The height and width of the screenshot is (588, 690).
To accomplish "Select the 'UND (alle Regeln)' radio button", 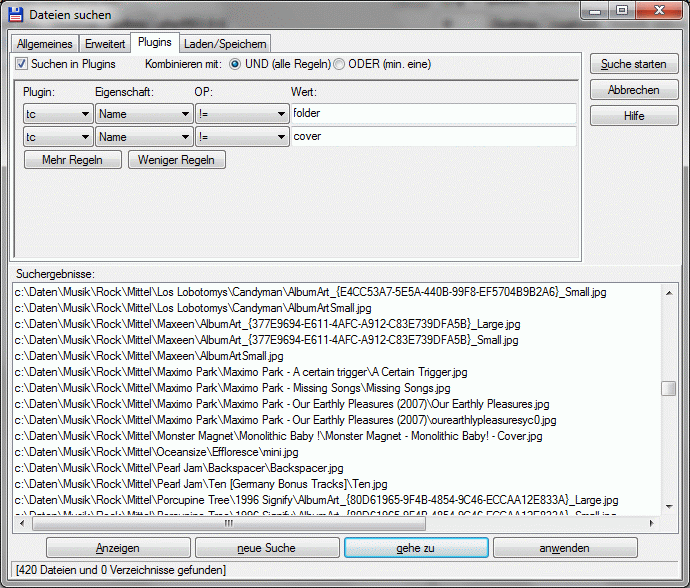I will pyautogui.click(x=236, y=64).
